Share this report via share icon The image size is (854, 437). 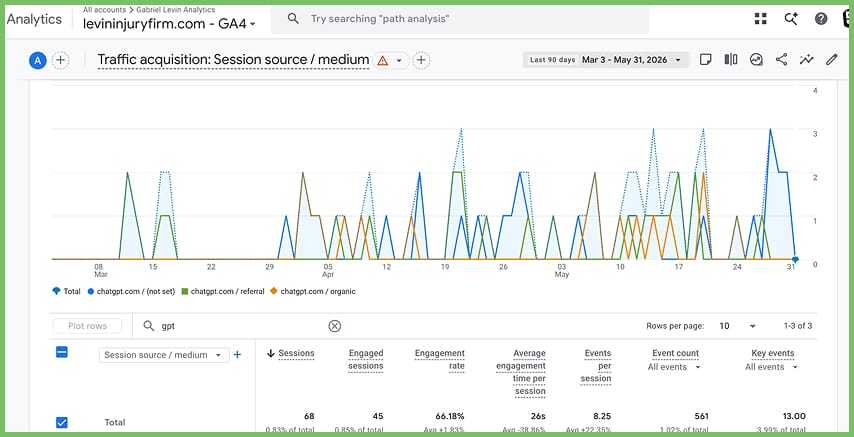(782, 60)
